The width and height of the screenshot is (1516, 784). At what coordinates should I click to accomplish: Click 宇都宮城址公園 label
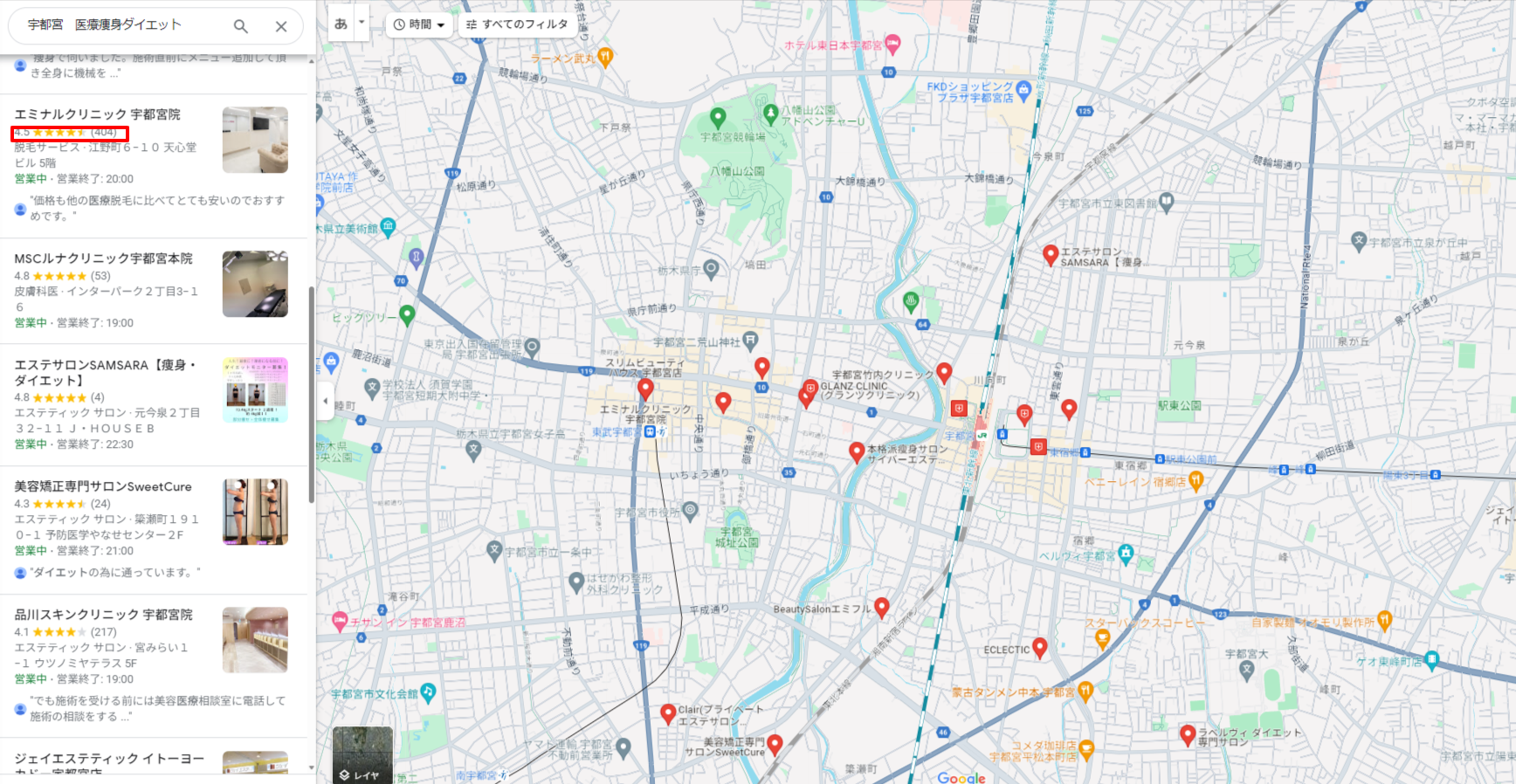[x=737, y=537]
